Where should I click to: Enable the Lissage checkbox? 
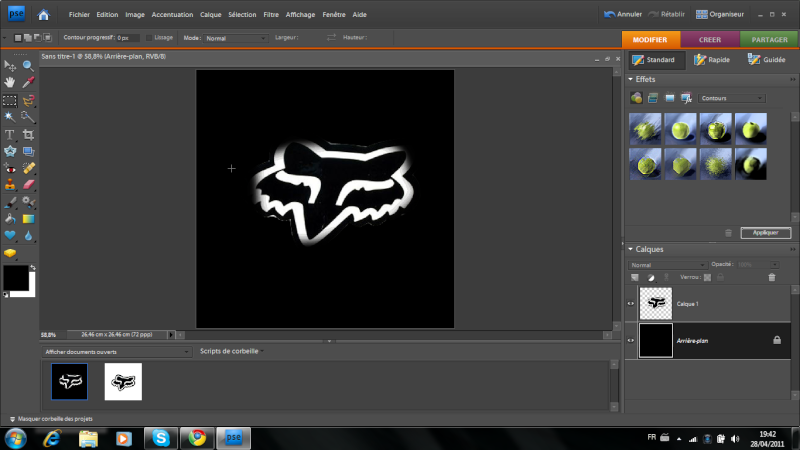pyautogui.click(x=149, y=38)
